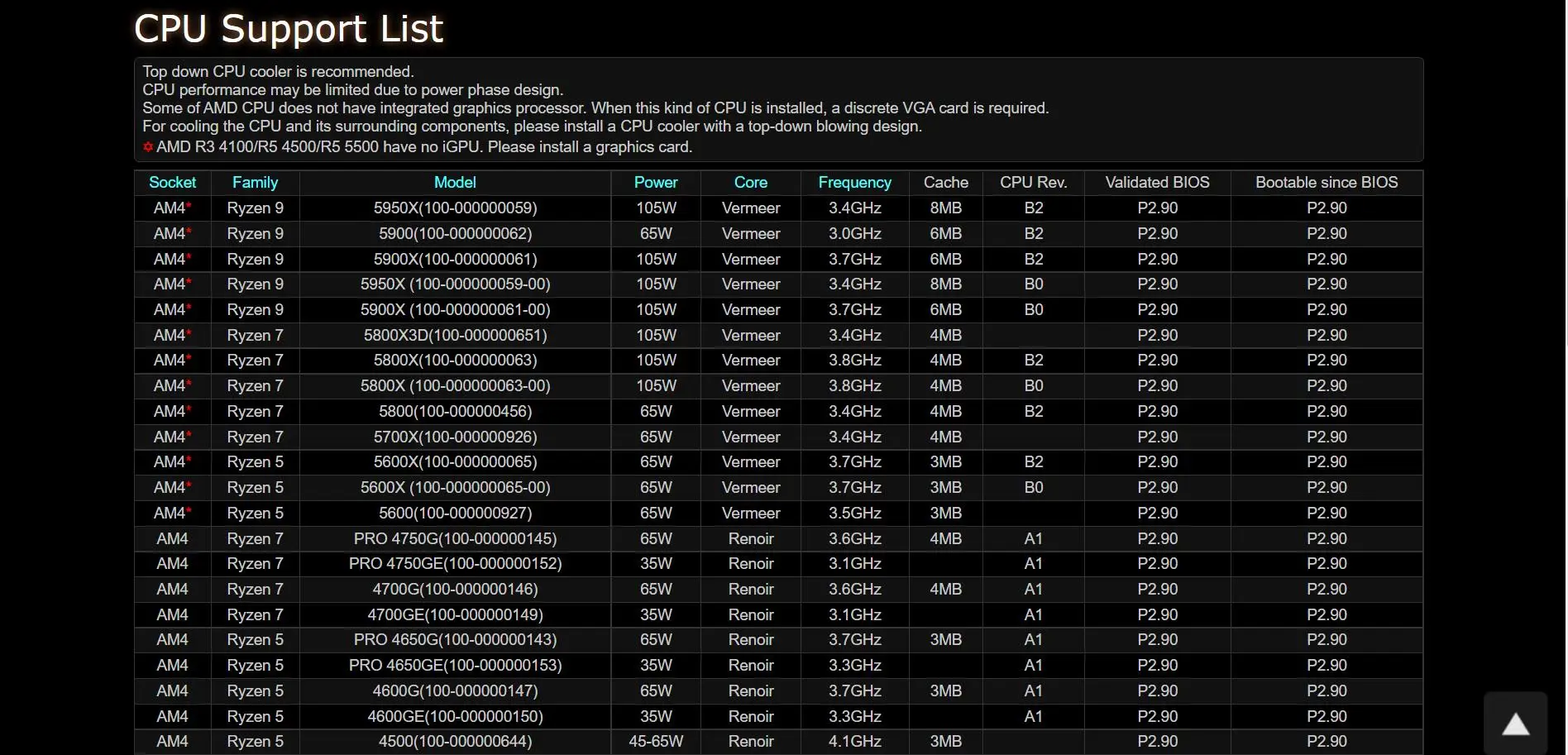Select model 5800X3D(100-000000651) cell
This screenshot has height=755, width=1568.
tap(455, 336)
